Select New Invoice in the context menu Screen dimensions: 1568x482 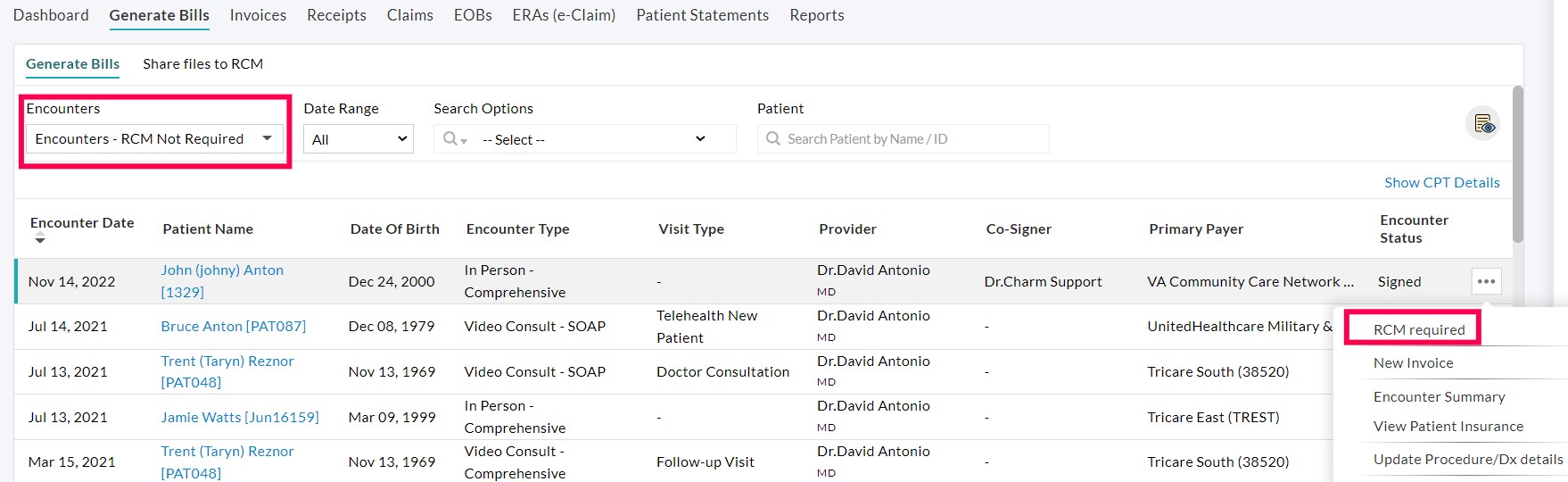(x=1414, y=362)
